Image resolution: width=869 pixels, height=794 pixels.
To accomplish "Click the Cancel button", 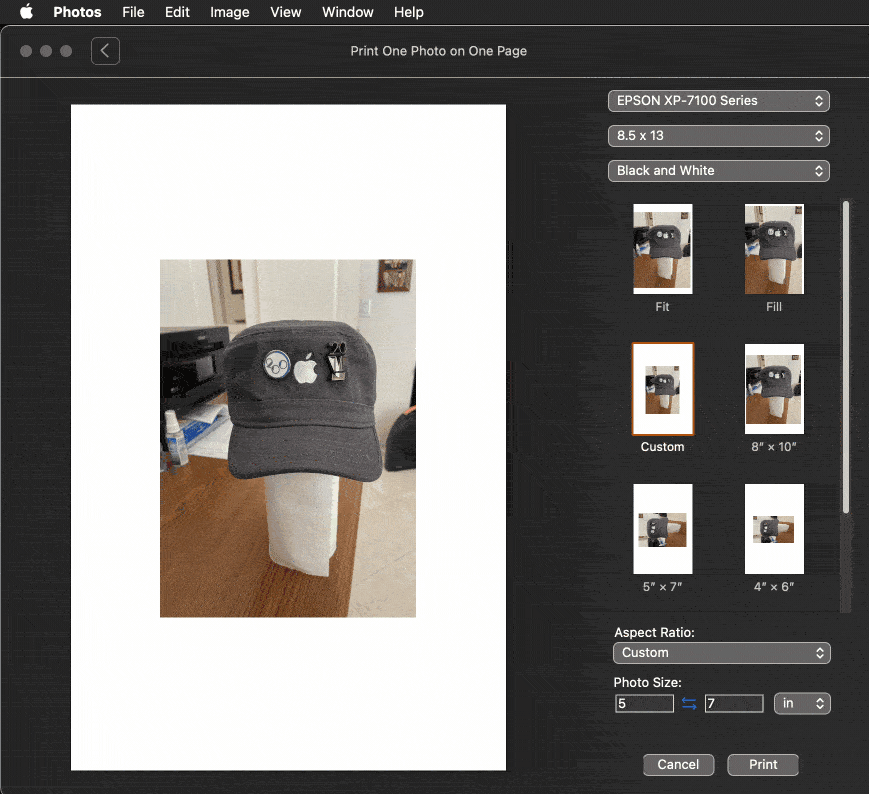I will [678, 764].
